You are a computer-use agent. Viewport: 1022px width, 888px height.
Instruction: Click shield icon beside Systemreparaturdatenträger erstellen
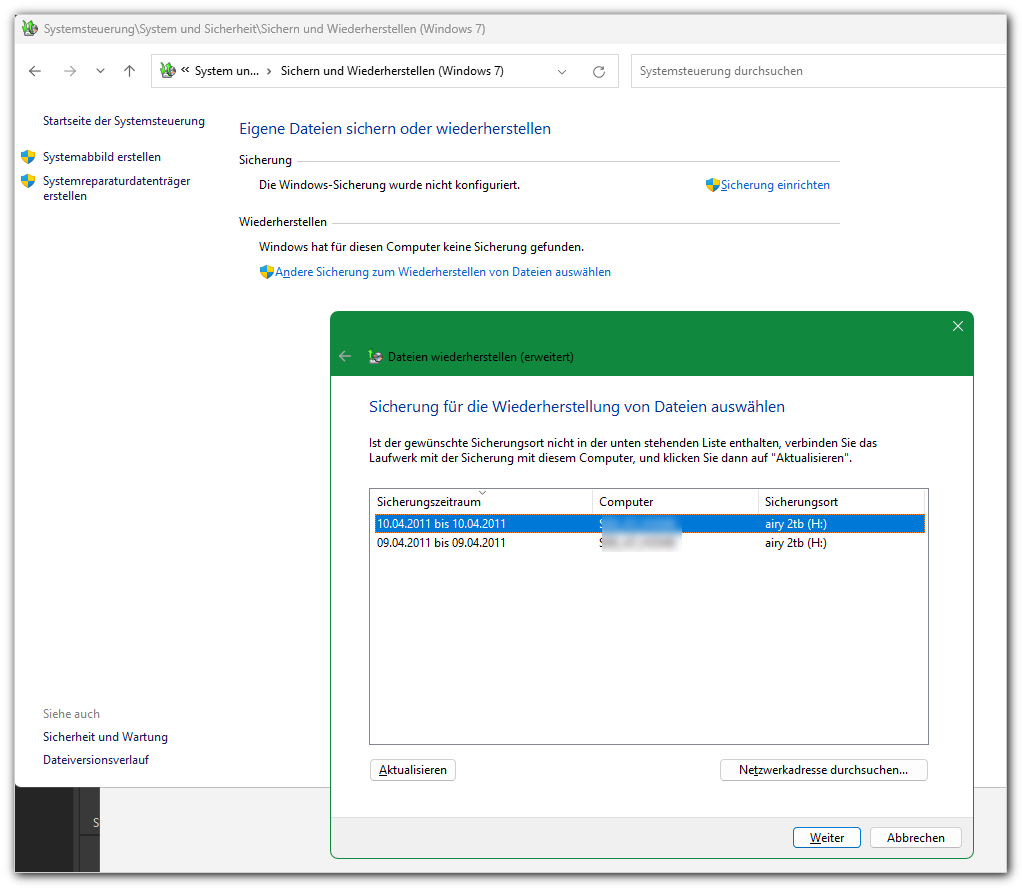[x=28, y=181]
